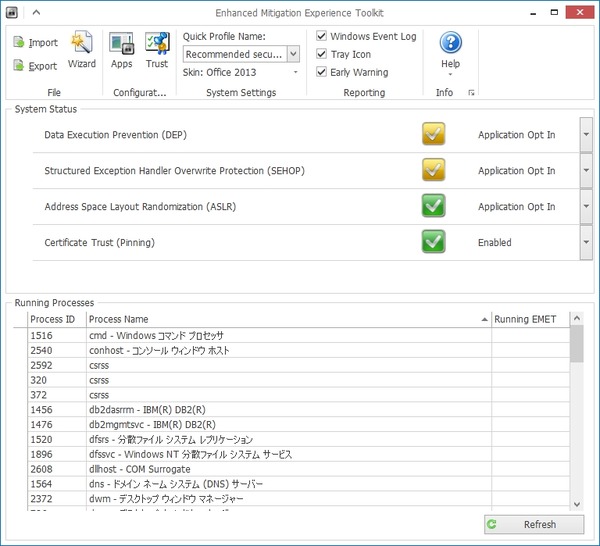Open the Quick Profile Name dropdown
This screenshot has width=600, height=546.
click(293, 54)
